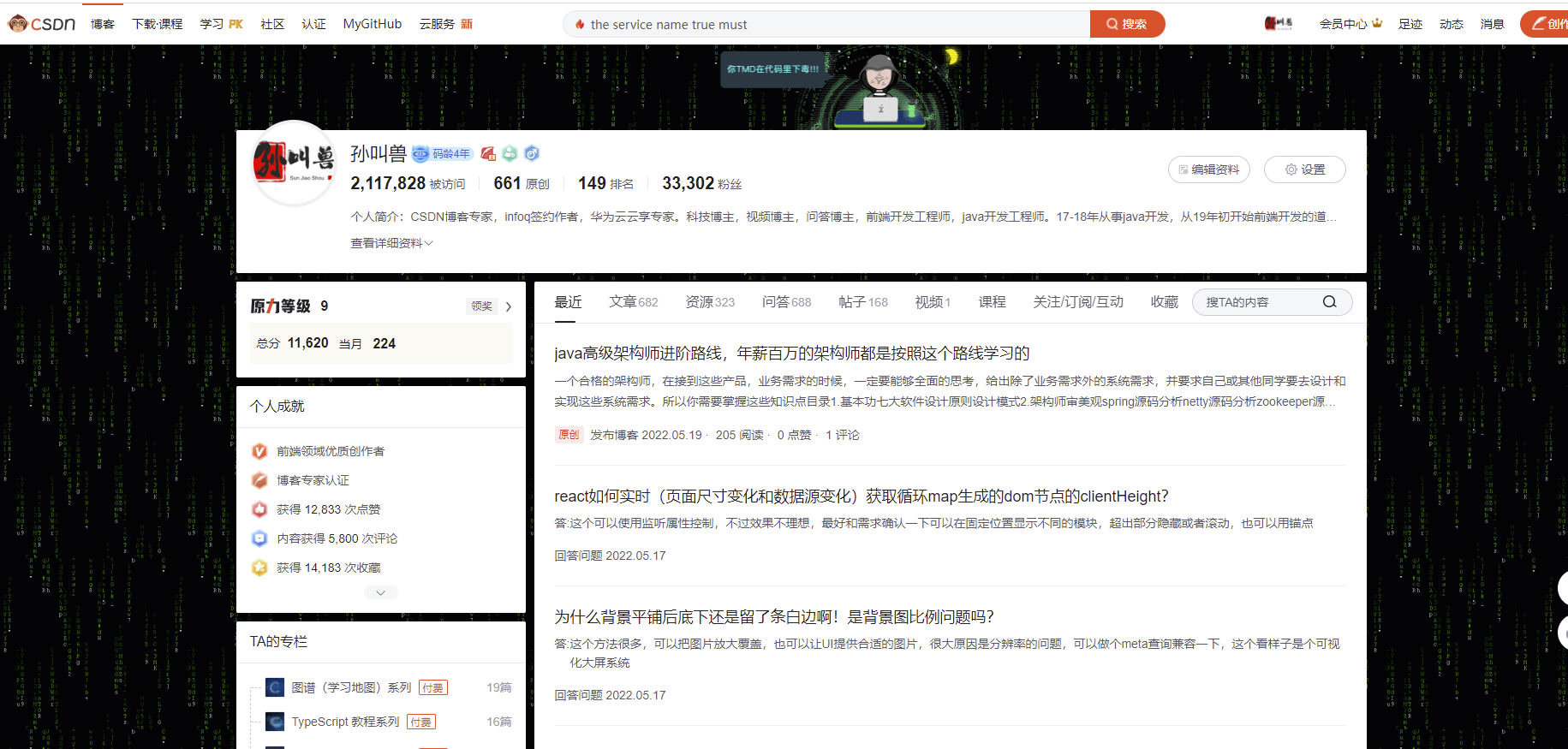Switch to the 文章 682 tab
Image resolution: width=1568 pixels, height=749 pixels.
[x=634, y=302]
